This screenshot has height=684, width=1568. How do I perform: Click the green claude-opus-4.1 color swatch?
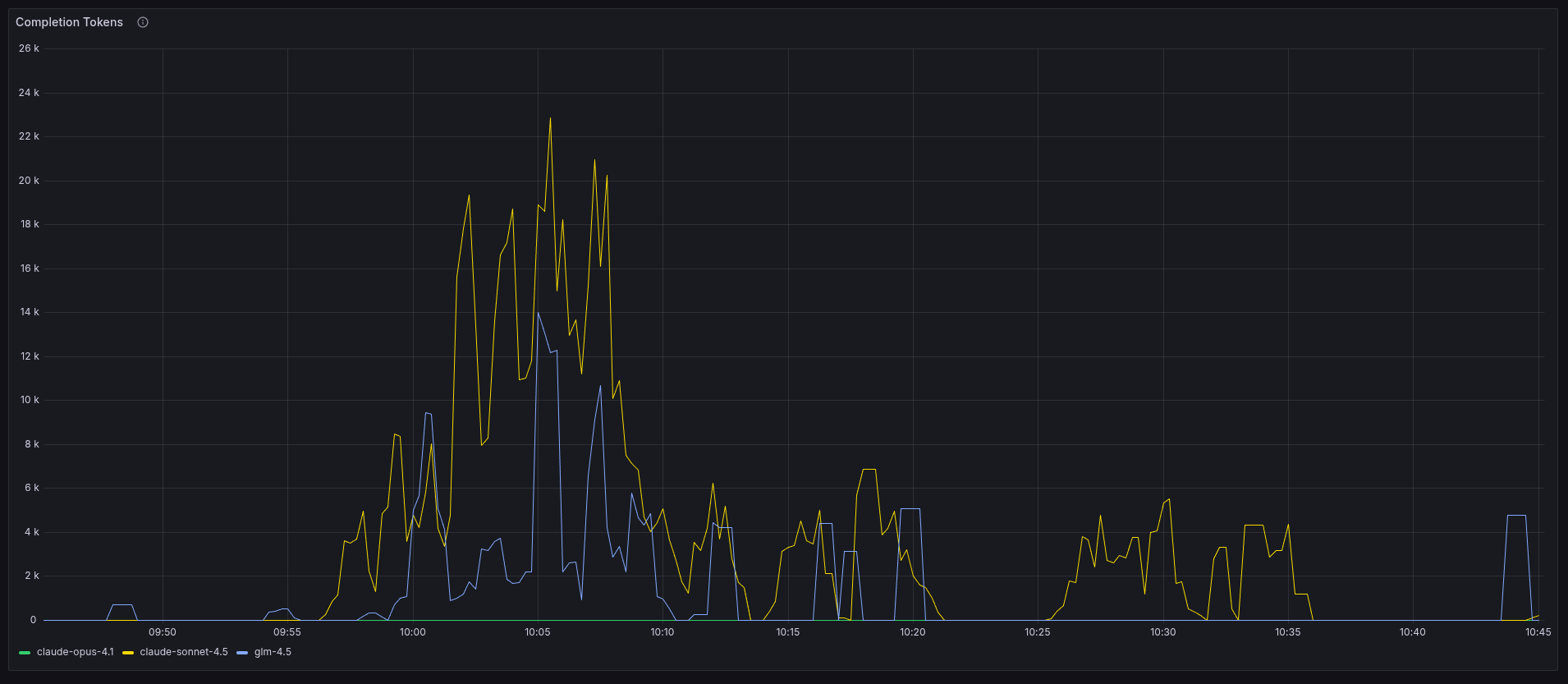25,653
